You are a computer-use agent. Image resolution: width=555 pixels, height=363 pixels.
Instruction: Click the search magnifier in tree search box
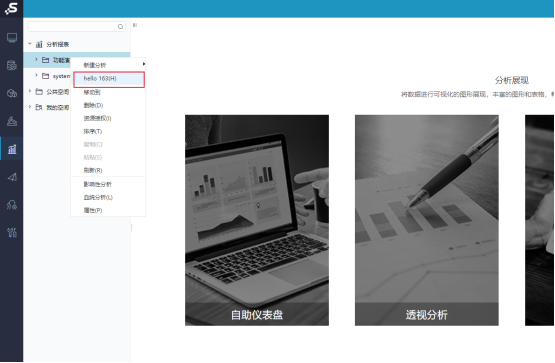pyautogui.click(x=120, y=27)
